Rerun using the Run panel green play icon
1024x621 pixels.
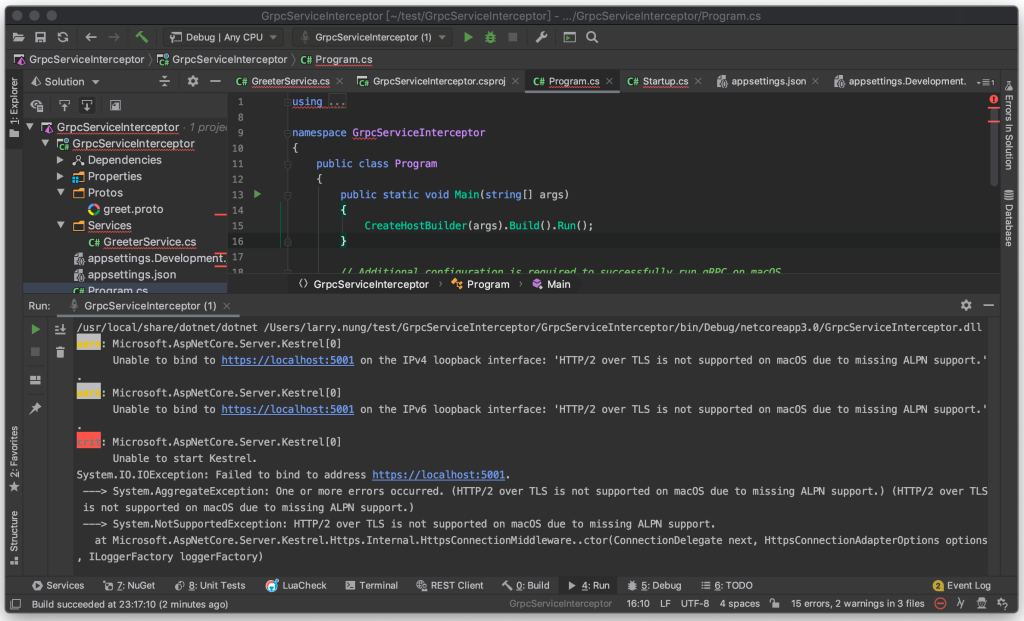pos(35,329)
